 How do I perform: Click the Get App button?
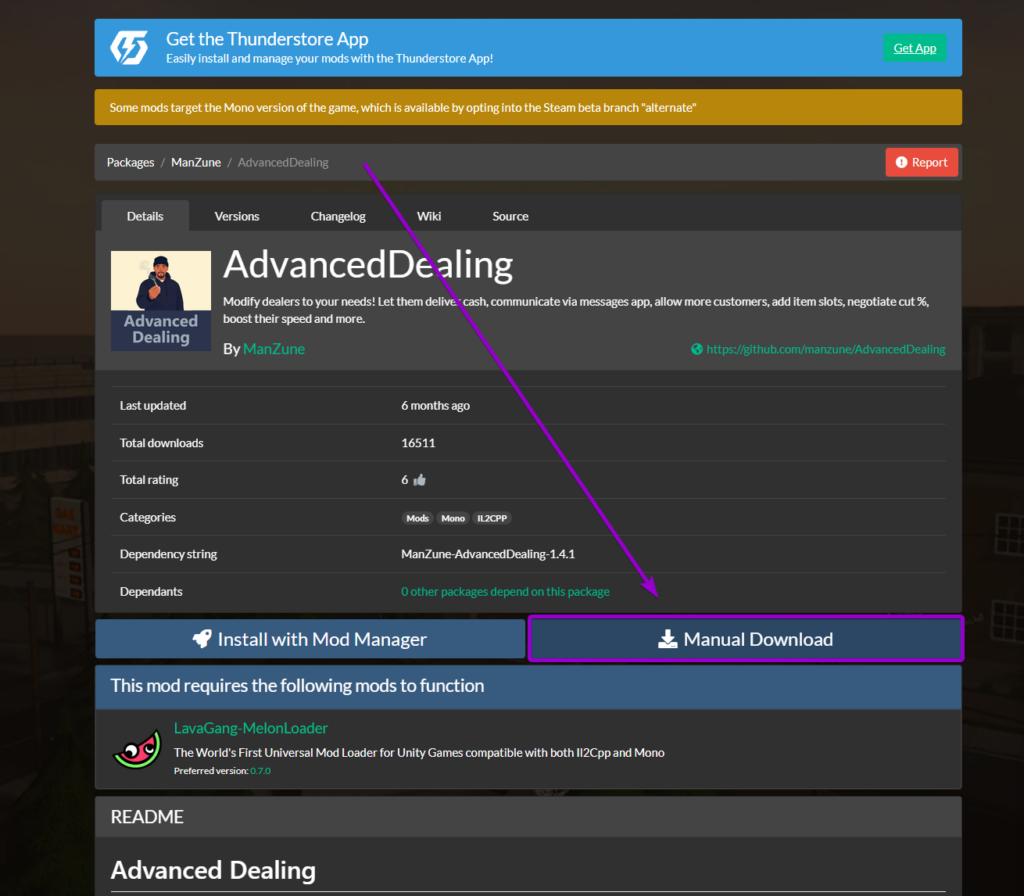coord(914,48)
